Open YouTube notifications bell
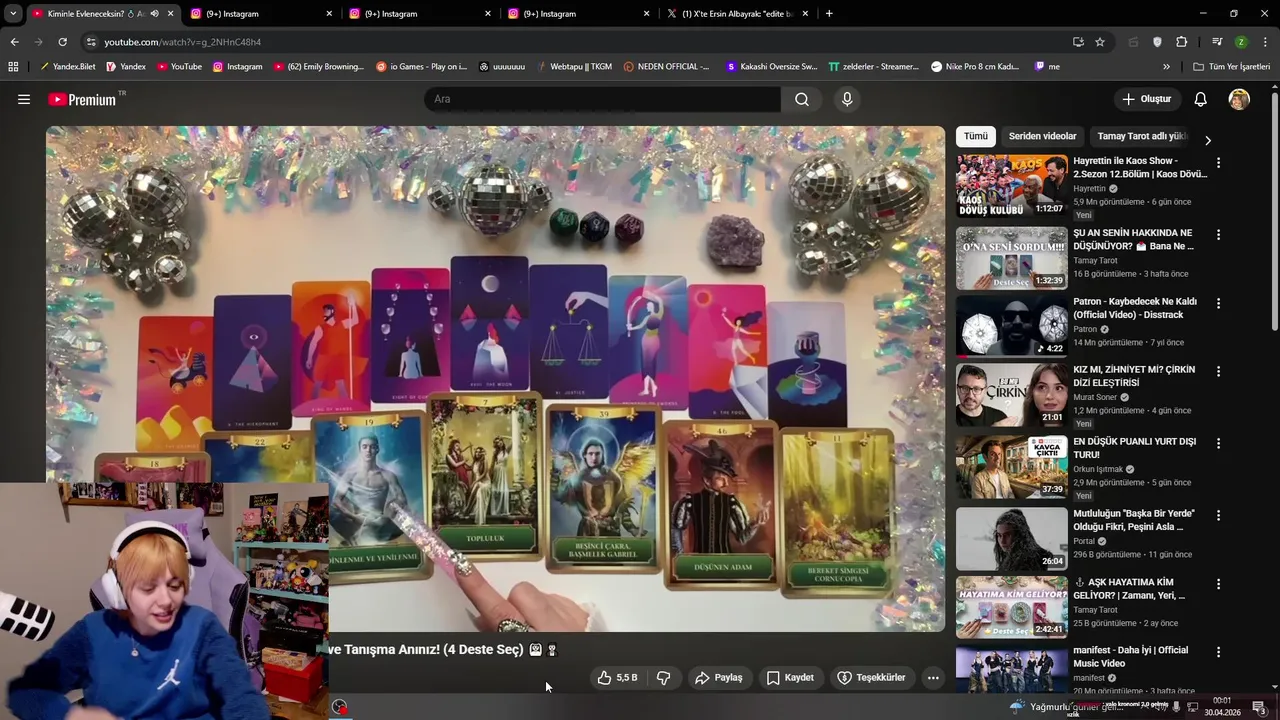This screenshot has height=720, width=1280. (1200, 99)
